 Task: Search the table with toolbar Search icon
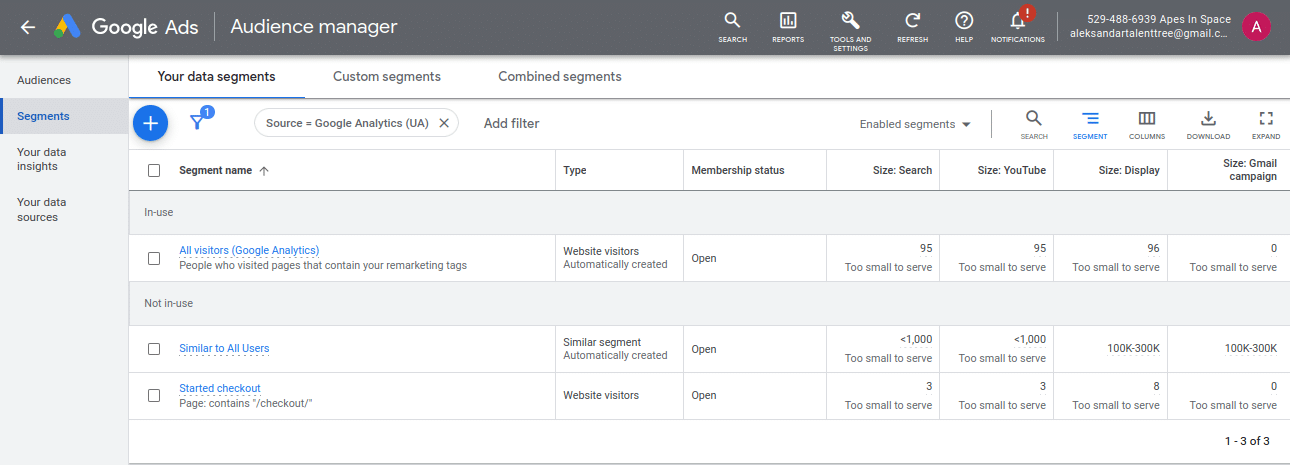pos(1034,124)
